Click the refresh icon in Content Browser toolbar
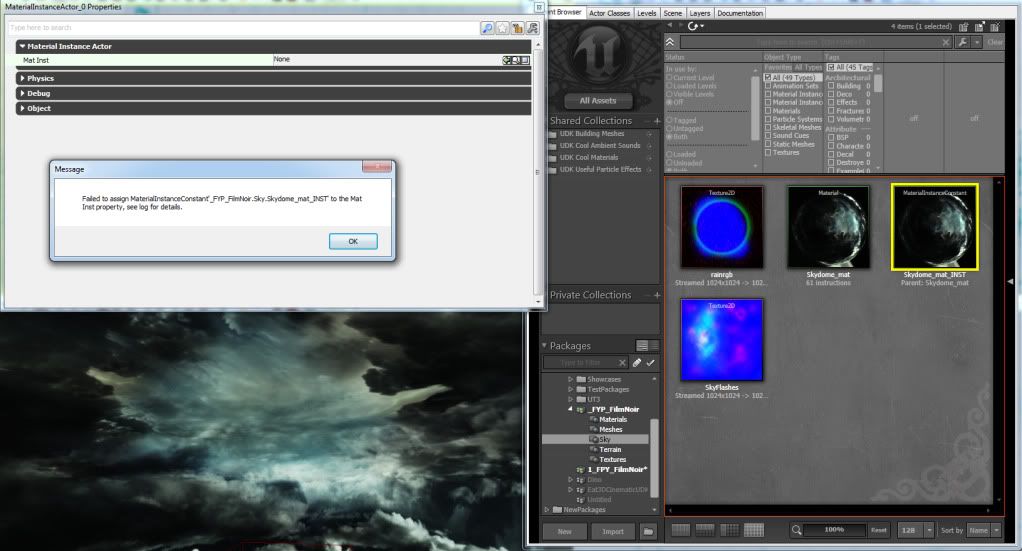Viewport: 1022px width, 551px height. tap(693, 26)
